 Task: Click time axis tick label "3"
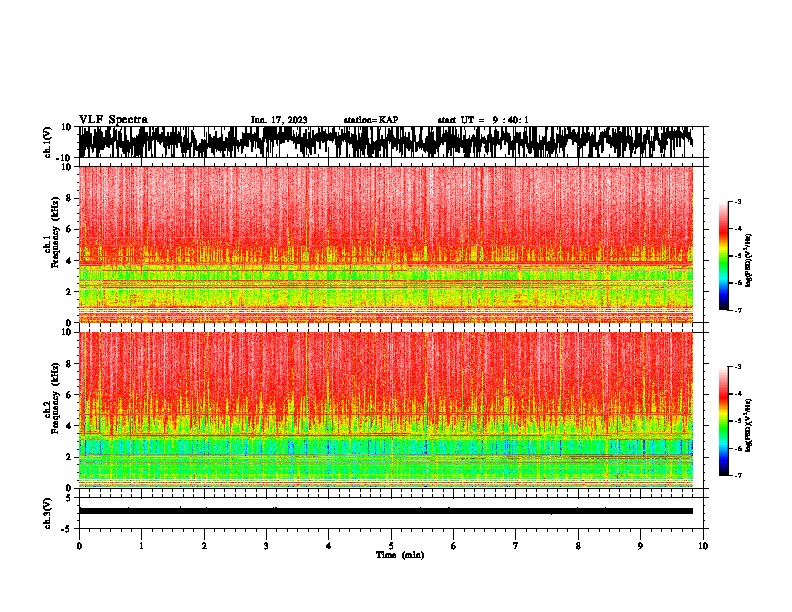pyautogui.click(x=266, y=546)
